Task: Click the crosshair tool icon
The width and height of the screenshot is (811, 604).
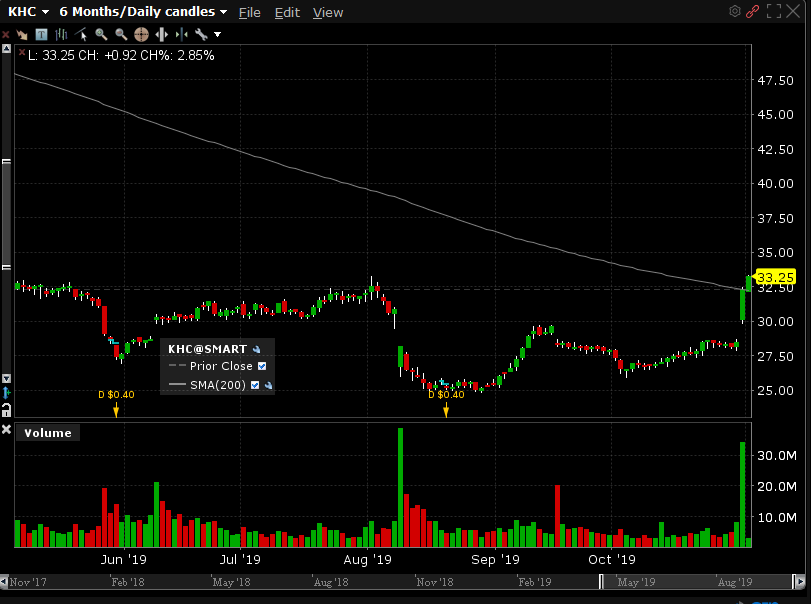Action: (141, 34)
